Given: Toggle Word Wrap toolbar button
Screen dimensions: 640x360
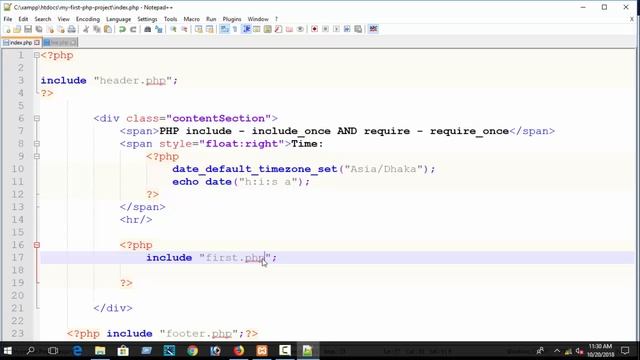Looking at the screenshot, I should tap(224, 29).
